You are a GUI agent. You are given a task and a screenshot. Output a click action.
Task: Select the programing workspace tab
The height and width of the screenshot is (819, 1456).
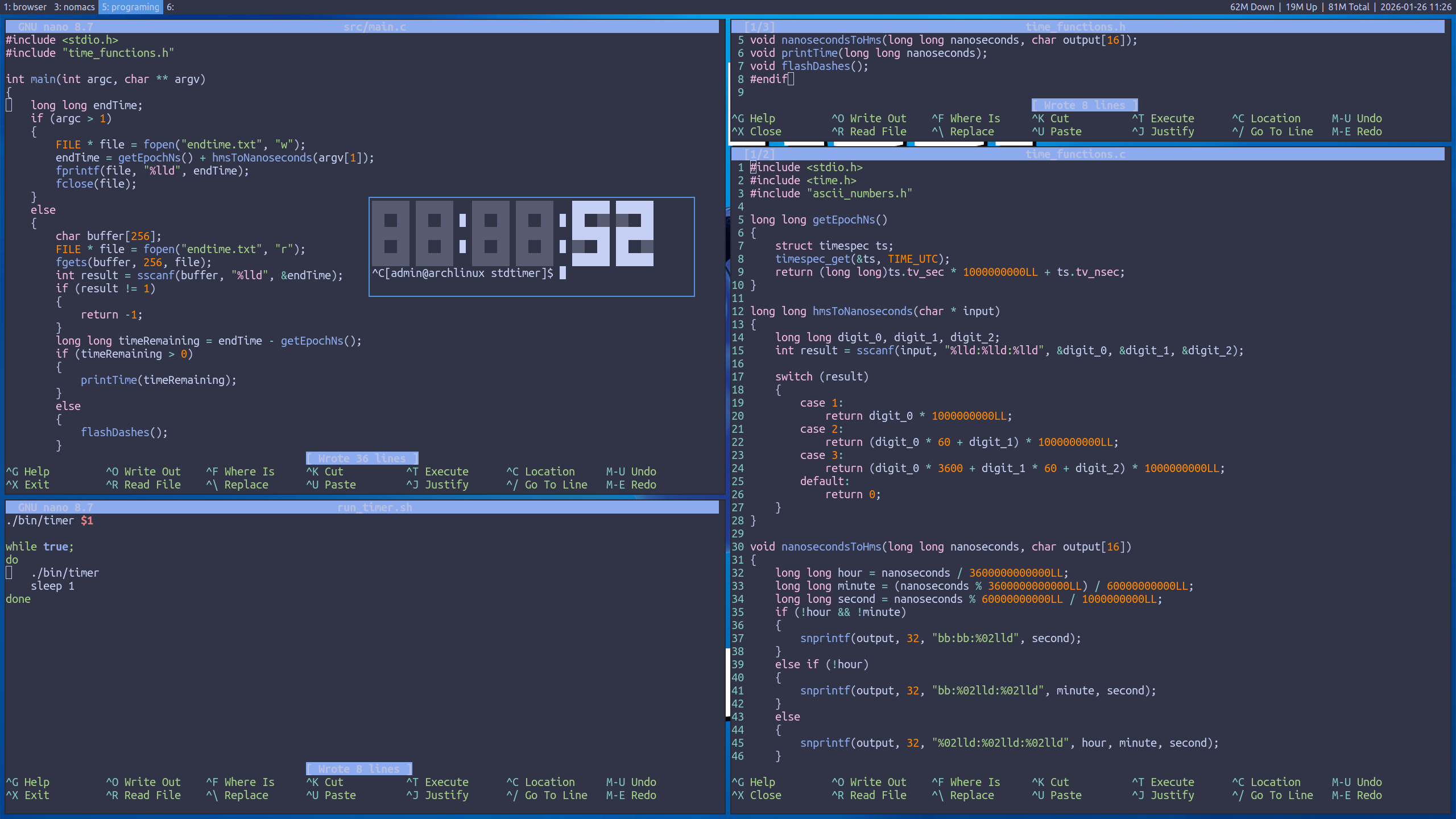coord(130,7)
